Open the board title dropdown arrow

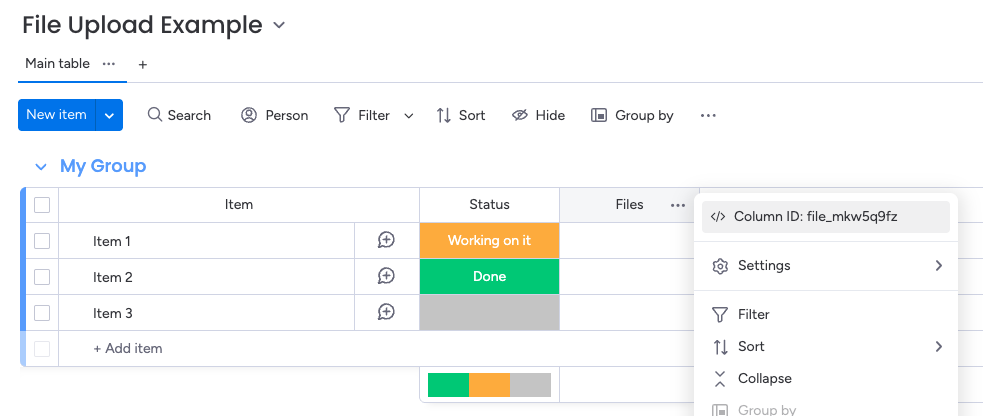tap(279, 25)
